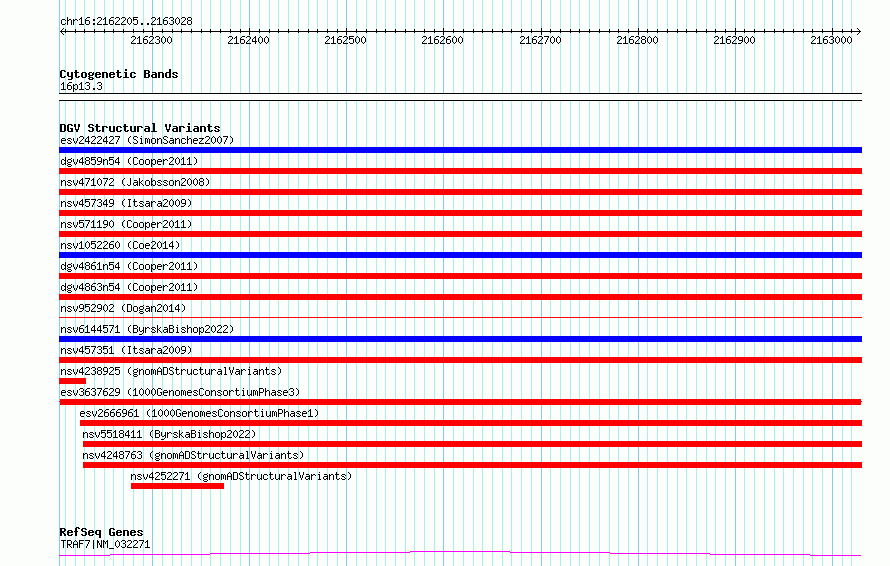The width and height of the screenshot is (890, 566).
Task: Click the nsv5518411 (ByrskaBishop2022) label
Action: click(x=169, y=434)
